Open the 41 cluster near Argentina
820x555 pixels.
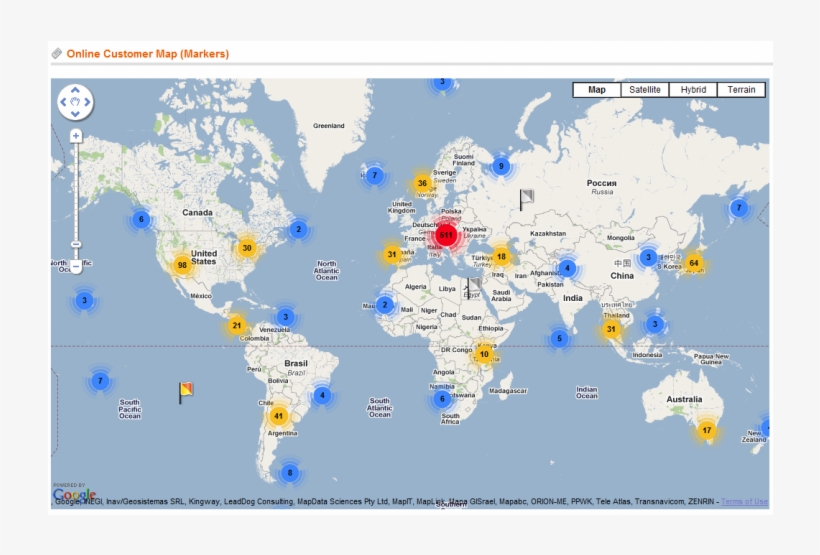(x=278, y=416)
